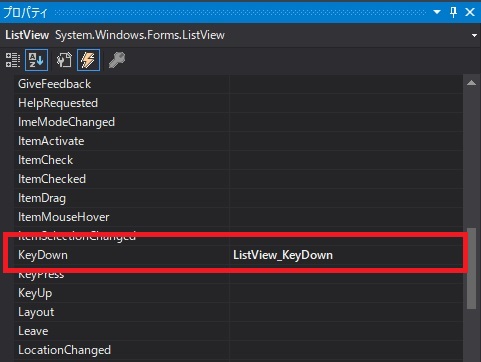This screenshot has height=362, width=481.
Task: Click the scroll up arrow of the event list
Action: (x=471, y=83)
